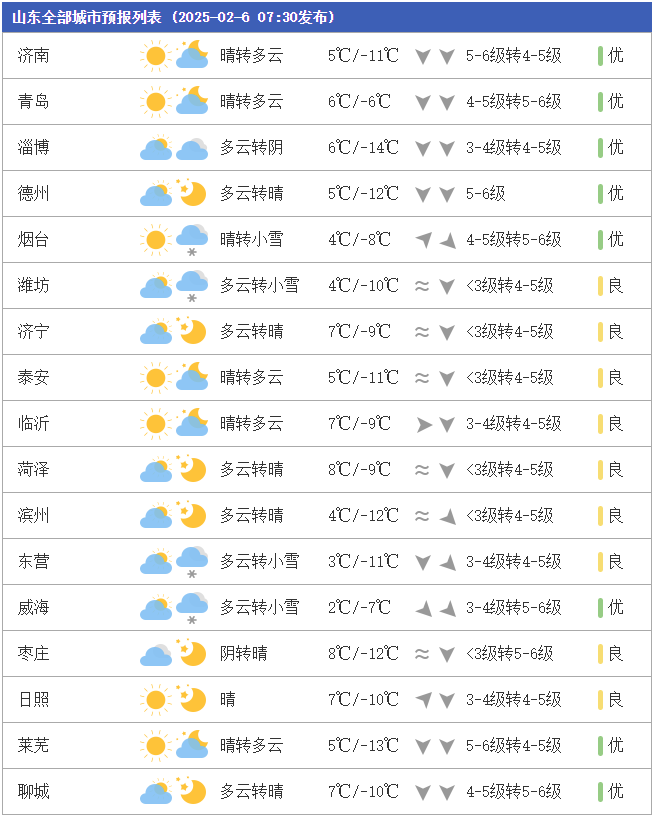655x818 pixels.
Task: Click the breeze wind symbol for 潍坊
Action: pos(423,286)
